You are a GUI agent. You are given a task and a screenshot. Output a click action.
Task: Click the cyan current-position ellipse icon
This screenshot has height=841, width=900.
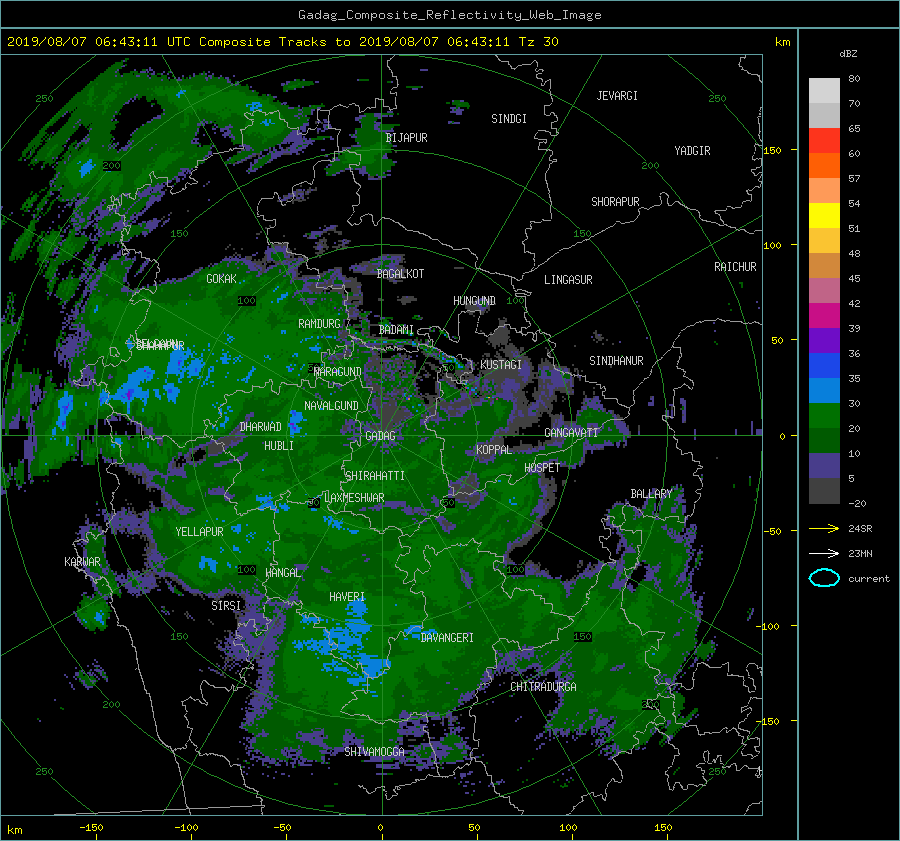(x=824, y=578)
